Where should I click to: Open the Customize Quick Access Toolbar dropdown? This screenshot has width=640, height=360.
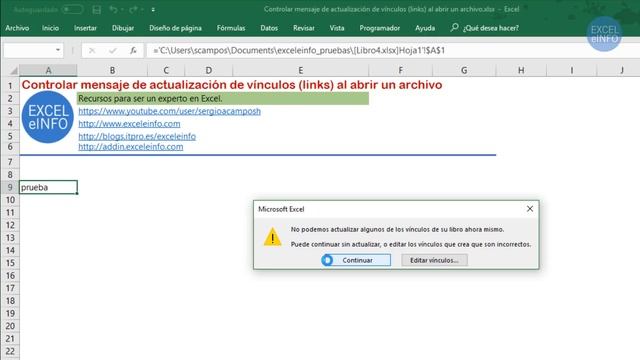153,10
